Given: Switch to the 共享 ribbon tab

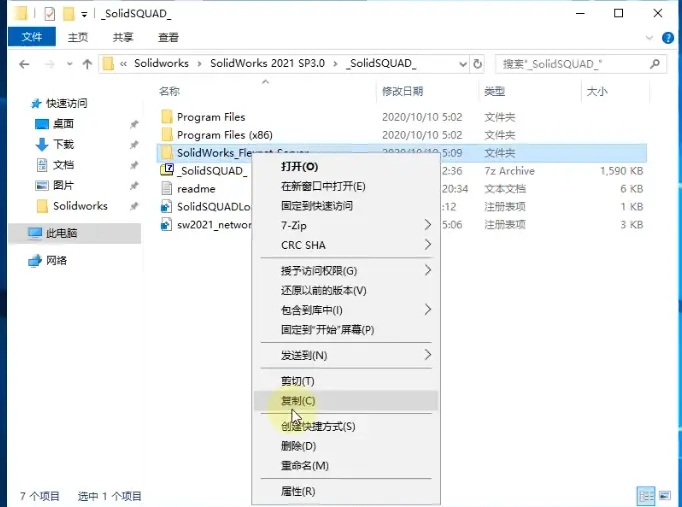Looking at the screenshot, I should tap(123, 37).
